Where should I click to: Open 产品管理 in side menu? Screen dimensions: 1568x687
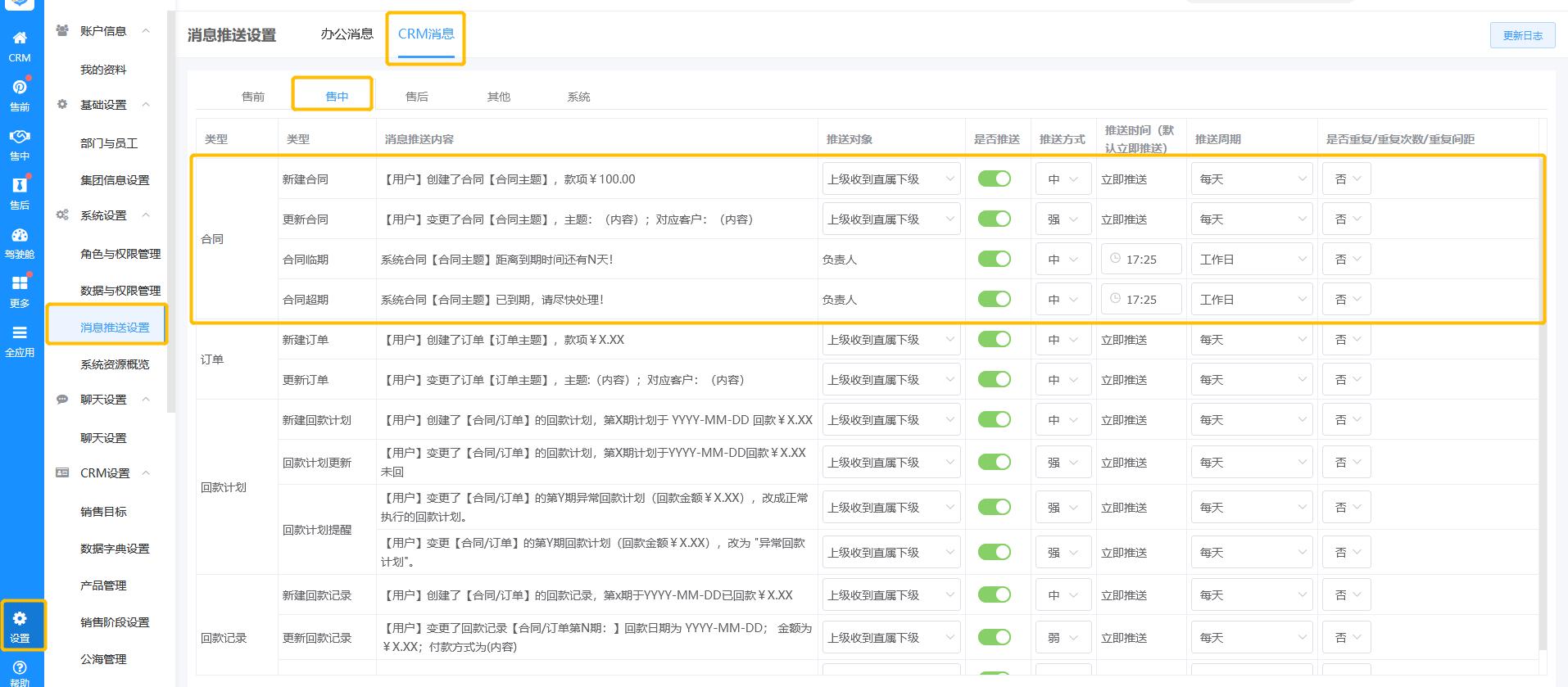103,585
